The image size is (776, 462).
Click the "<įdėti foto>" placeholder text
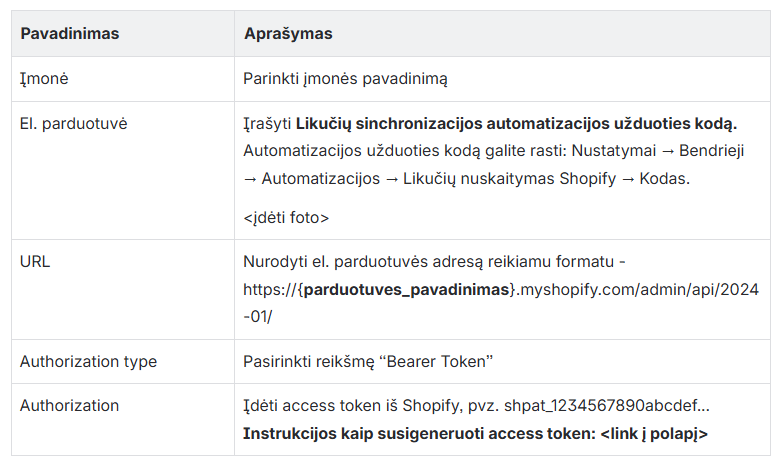[x=286, y=216]
